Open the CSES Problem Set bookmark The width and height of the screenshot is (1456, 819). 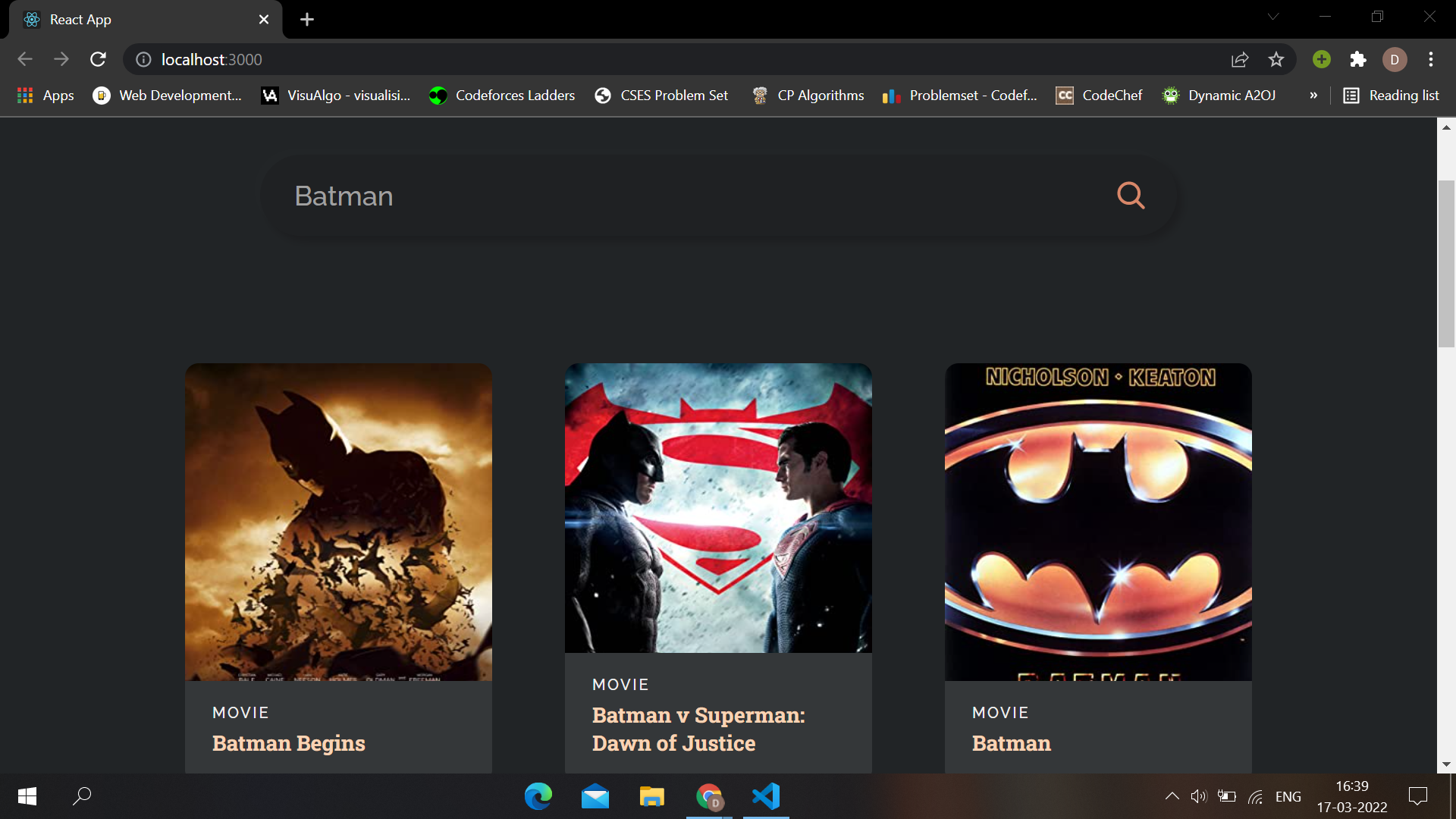tap(661, 96)
